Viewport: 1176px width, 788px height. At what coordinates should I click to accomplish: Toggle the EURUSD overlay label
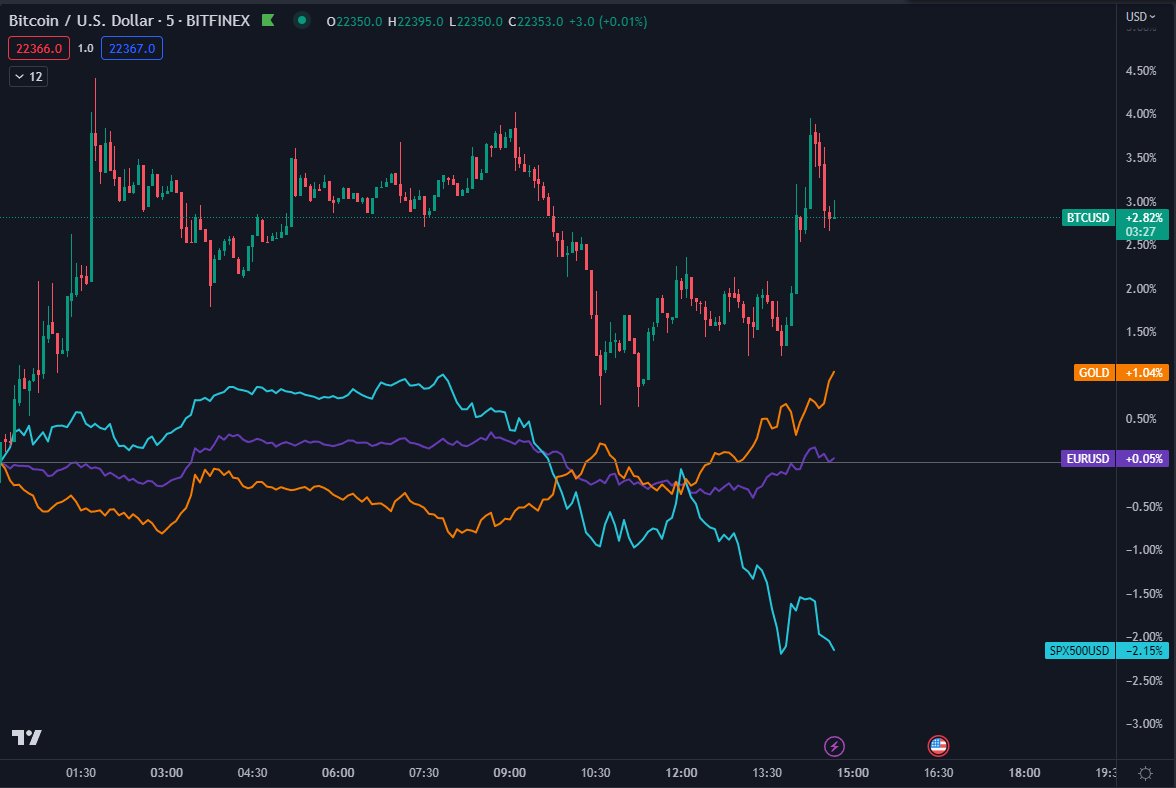tap(1087, 458)
